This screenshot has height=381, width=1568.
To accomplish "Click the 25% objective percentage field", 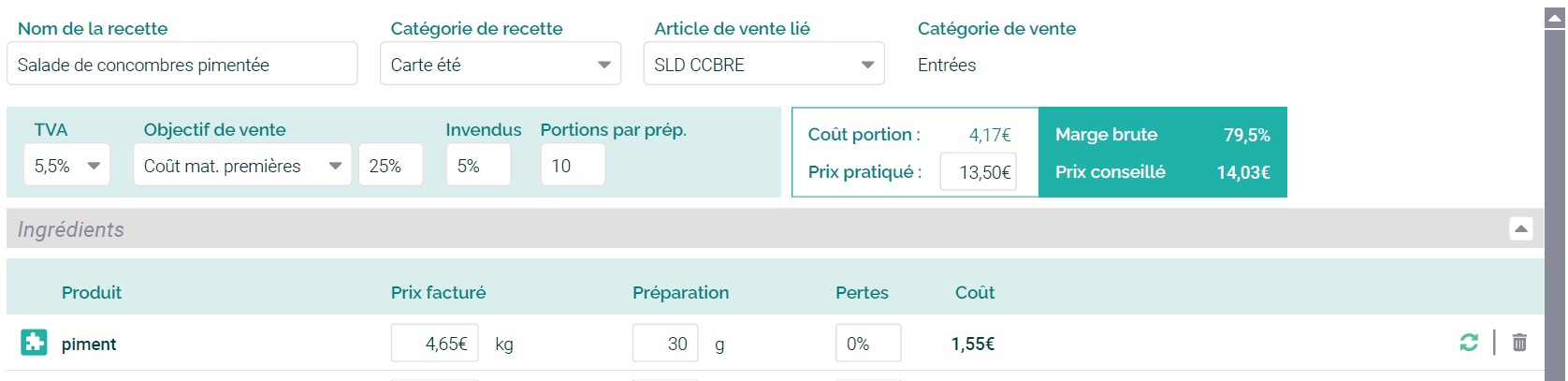I will pyautogui.click(x=390, y=166).
